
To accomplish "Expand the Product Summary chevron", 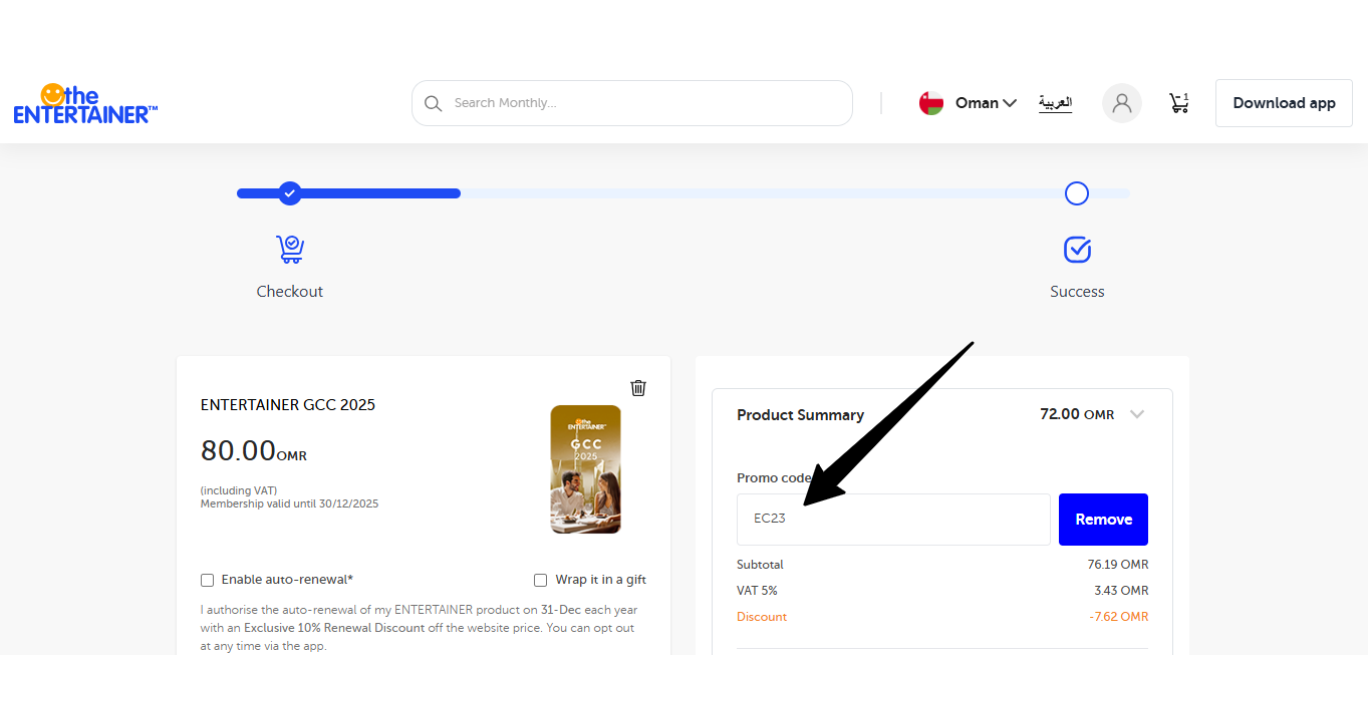I will [1137, 414].
